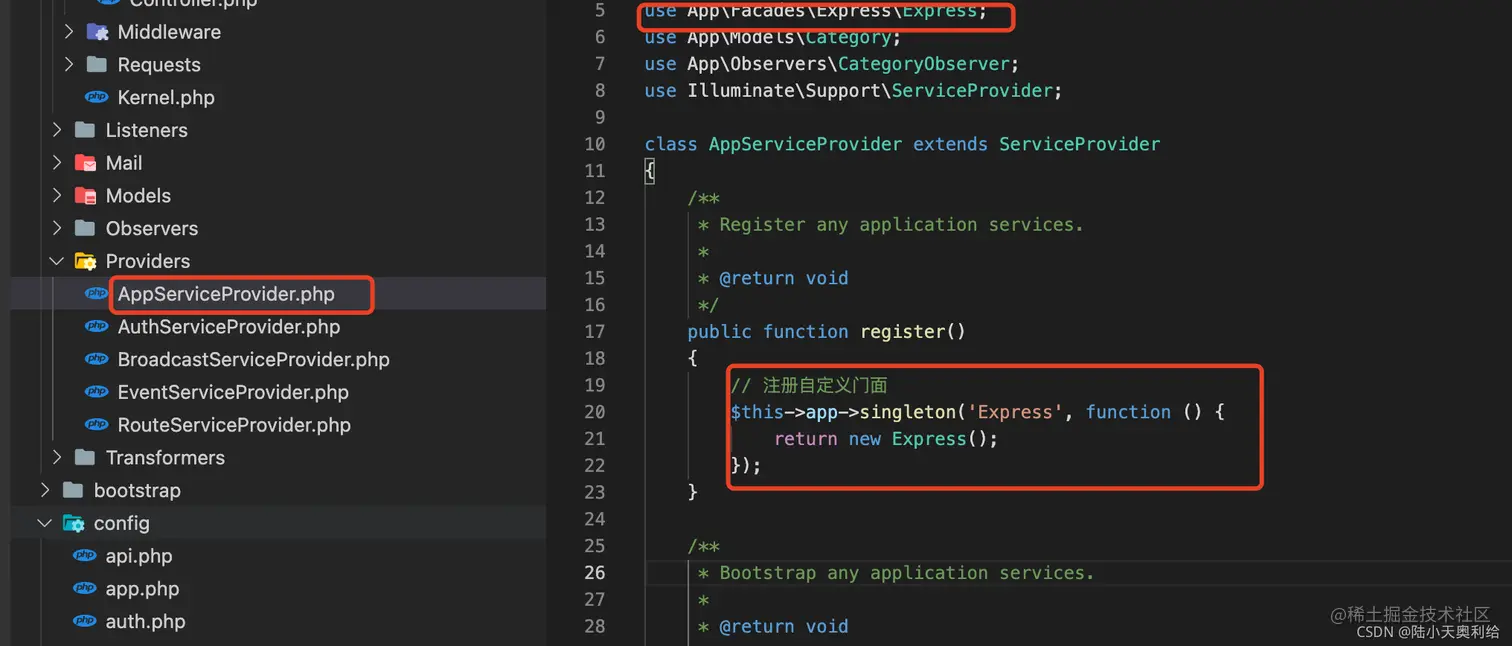
Task: Click the BroadcastServiceProvider.php file icon
Action: (97, 359)
